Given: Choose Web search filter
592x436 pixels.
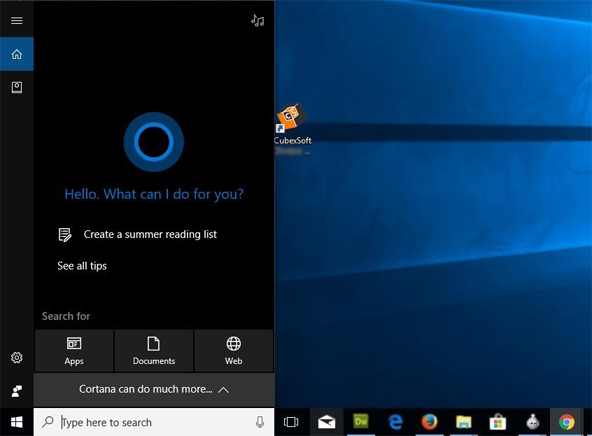Looking at the screenshot, I should coord(234,351).
